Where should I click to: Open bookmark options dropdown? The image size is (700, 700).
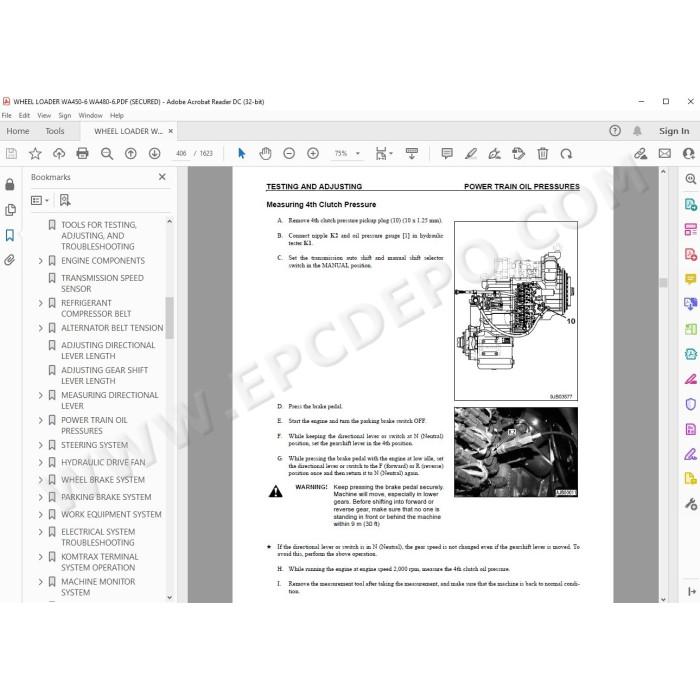pos(40,200)
